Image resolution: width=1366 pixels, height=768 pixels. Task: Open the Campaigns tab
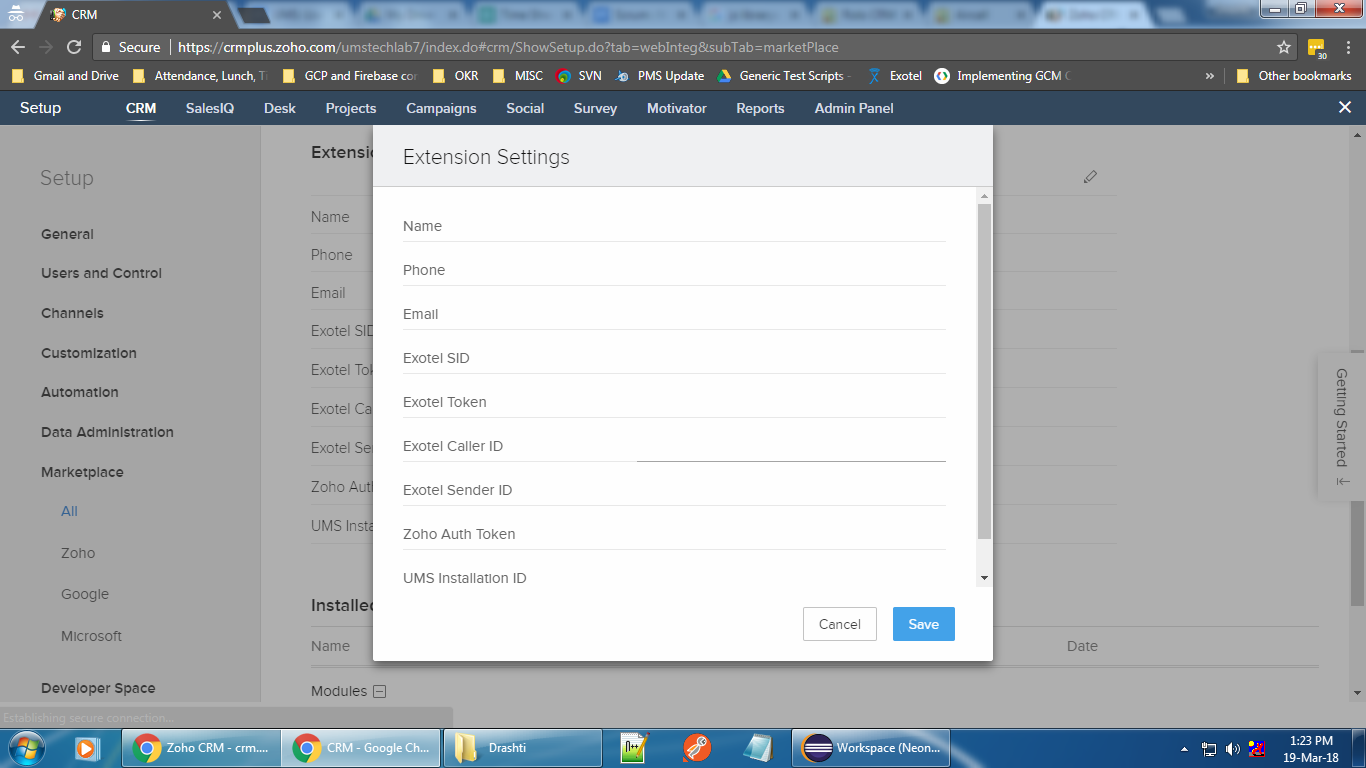[x=441, y=108]
